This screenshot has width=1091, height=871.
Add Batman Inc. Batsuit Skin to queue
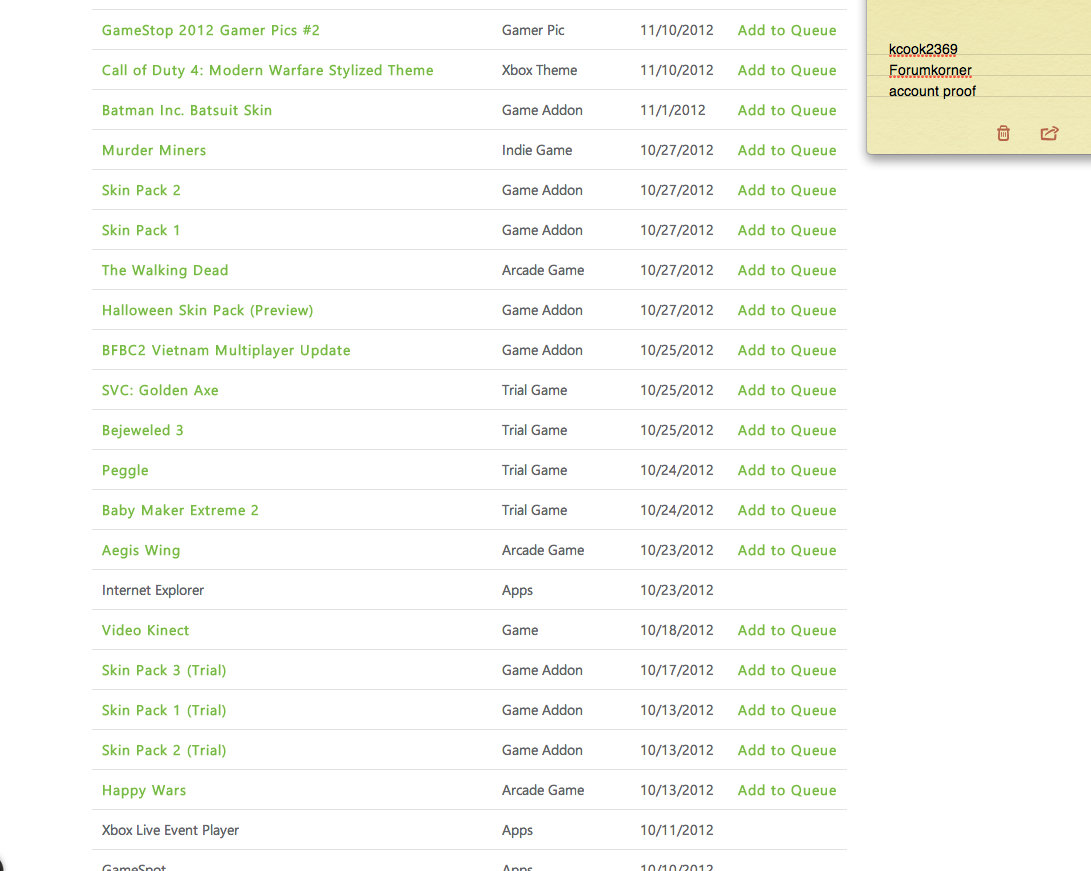(787, 110)
